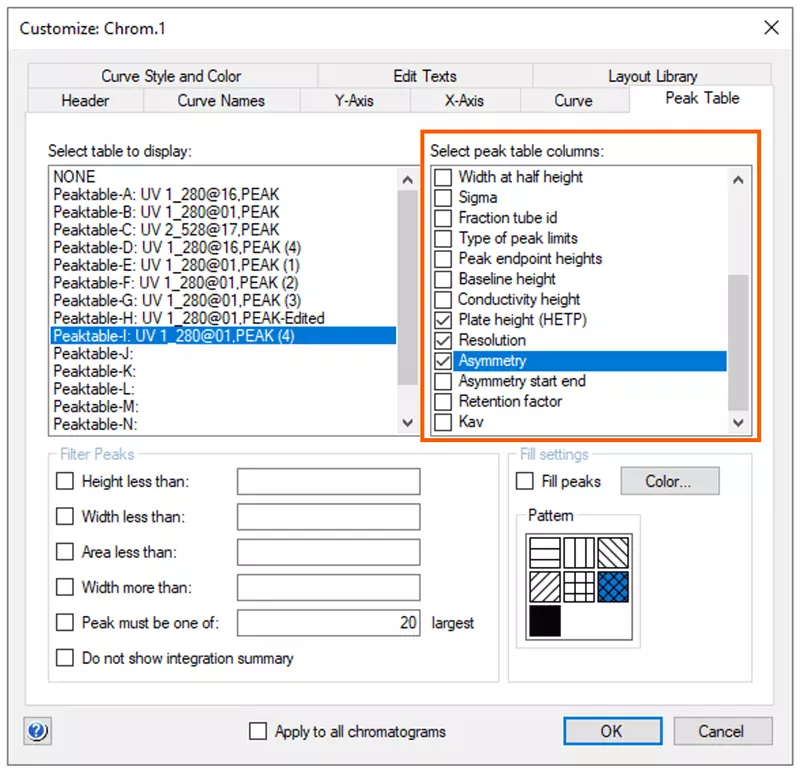This screenshot has height=775, width=800.
Task: Select the horizontal lines fill pattern
Action: [x=547, y=551]
